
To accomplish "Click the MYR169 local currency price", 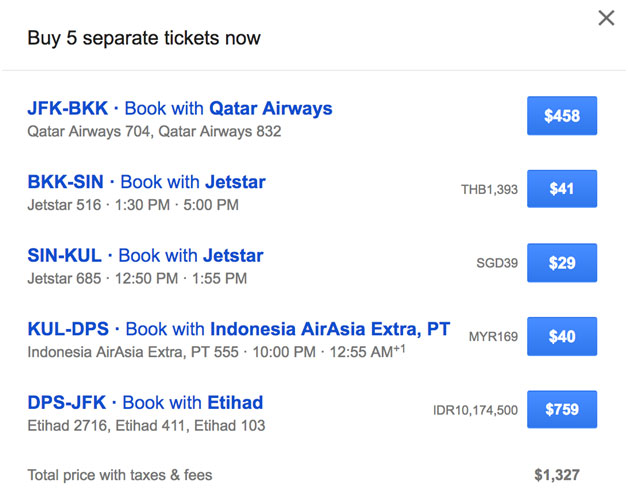I will click(493, 337).
